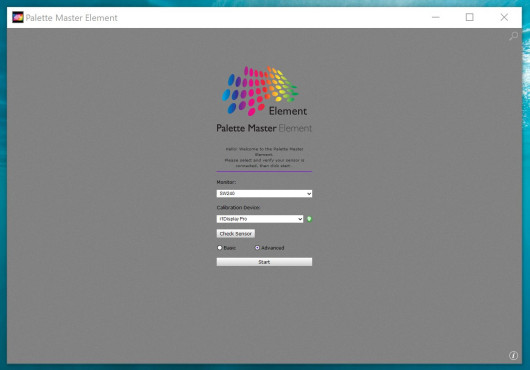This screenshot has height=370, width=530.
Task: Click the Palette Master app icon in title bar
Action: coord(18,17)
